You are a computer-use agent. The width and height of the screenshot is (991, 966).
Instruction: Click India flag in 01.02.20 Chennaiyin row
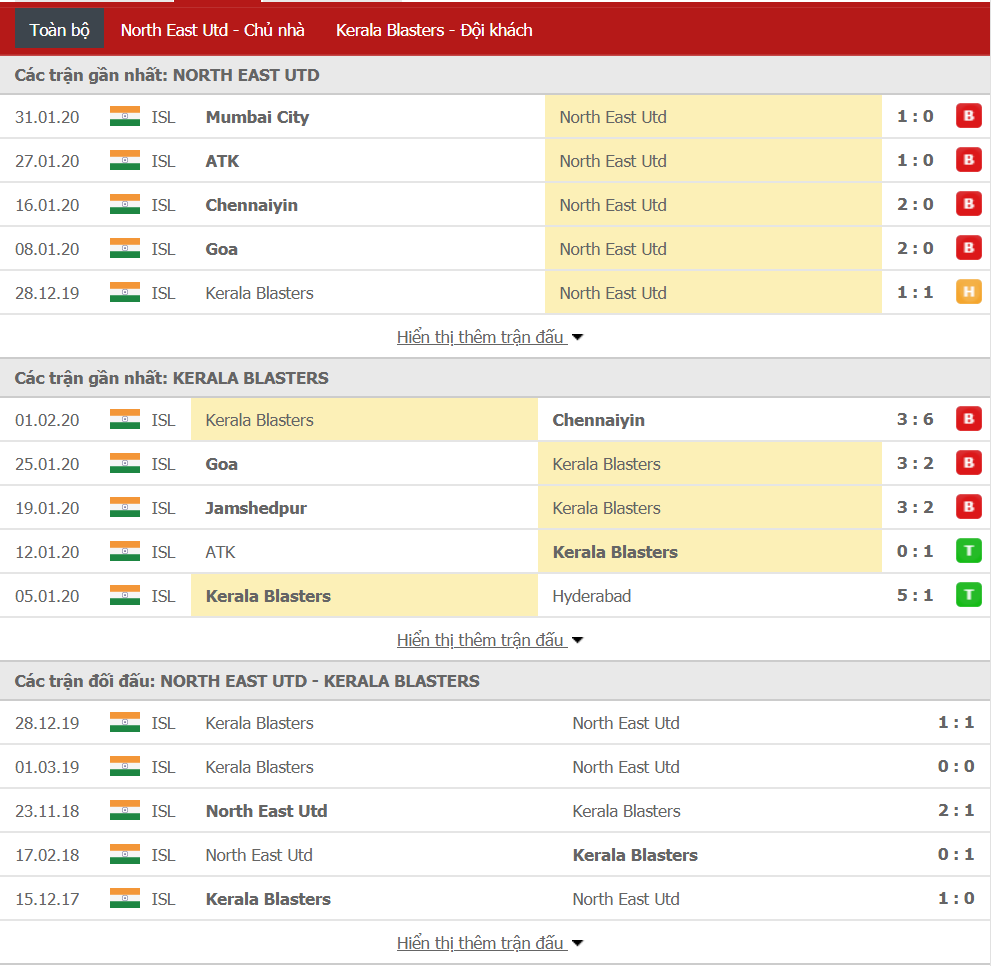point(125,419)
